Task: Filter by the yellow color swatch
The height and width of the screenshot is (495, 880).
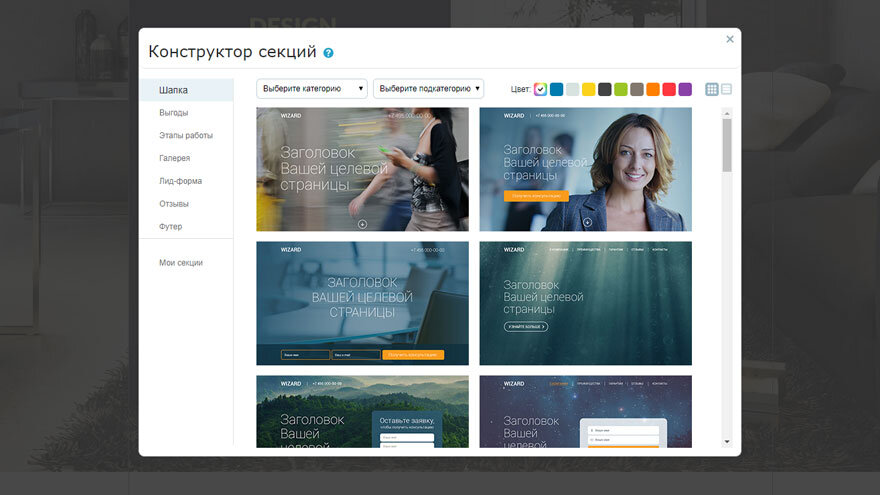Action: pyautogui.click(x=589, y=89)
